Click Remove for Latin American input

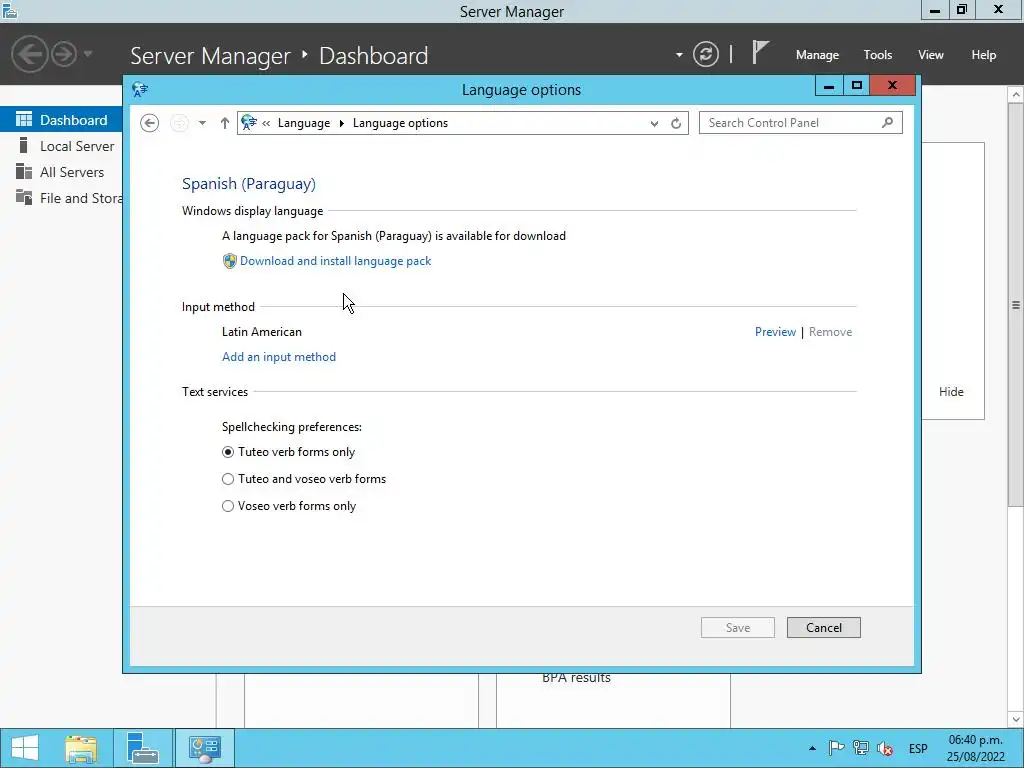[x=830, y=332]
